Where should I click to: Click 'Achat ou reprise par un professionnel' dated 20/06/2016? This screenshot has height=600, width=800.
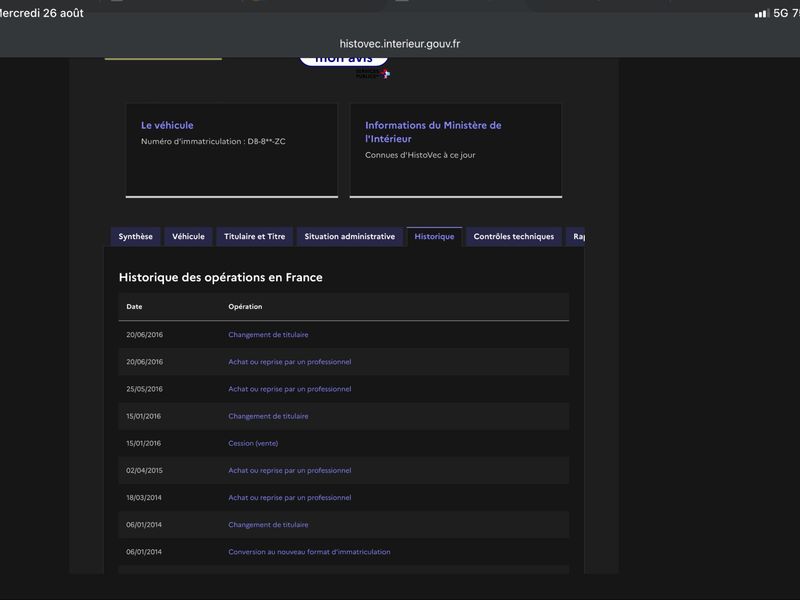[x=290, y=362]
